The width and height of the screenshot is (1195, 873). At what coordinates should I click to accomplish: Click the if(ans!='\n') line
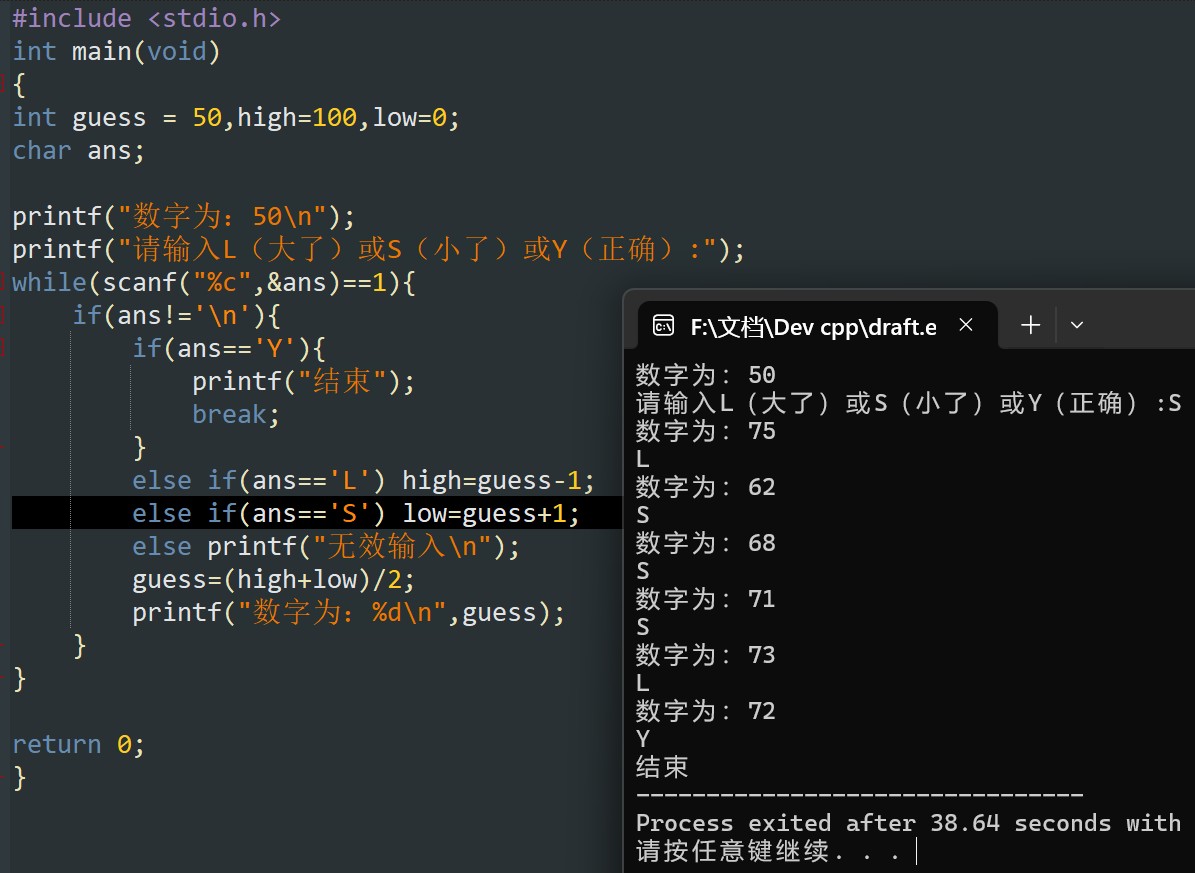click(x=176, y=316)
